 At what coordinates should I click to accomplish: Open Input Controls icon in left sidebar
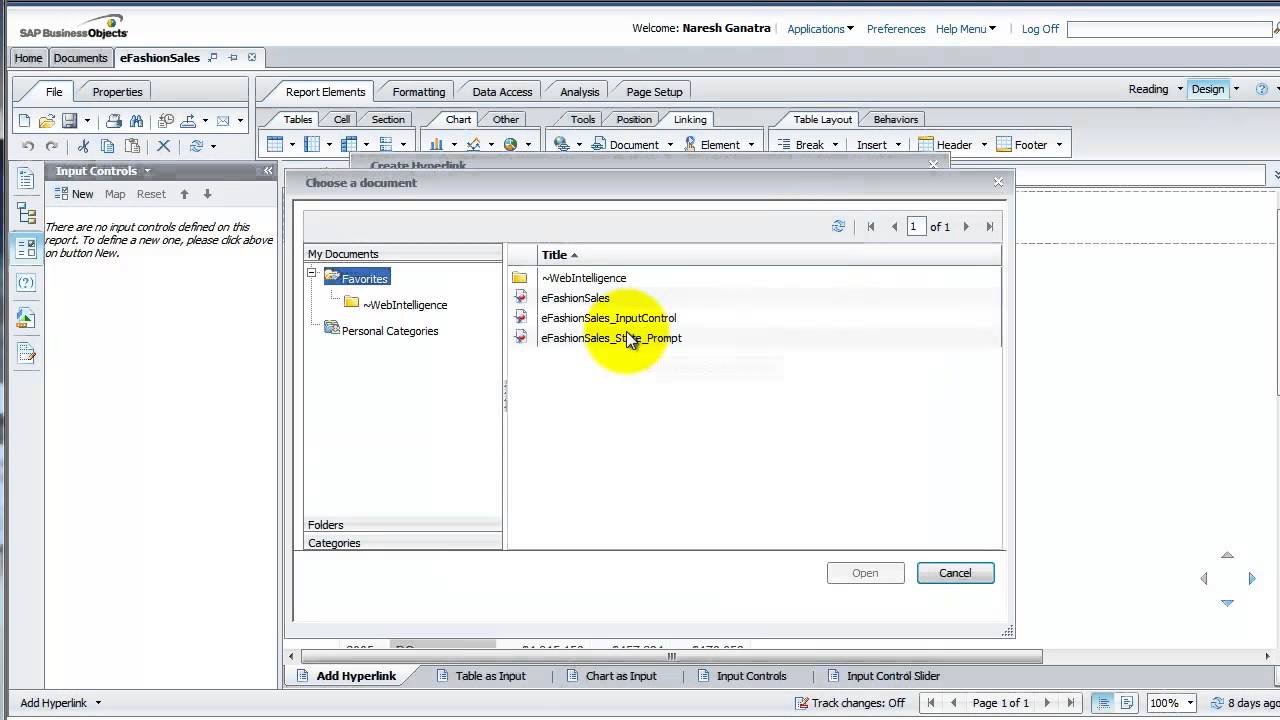(27, 248)
